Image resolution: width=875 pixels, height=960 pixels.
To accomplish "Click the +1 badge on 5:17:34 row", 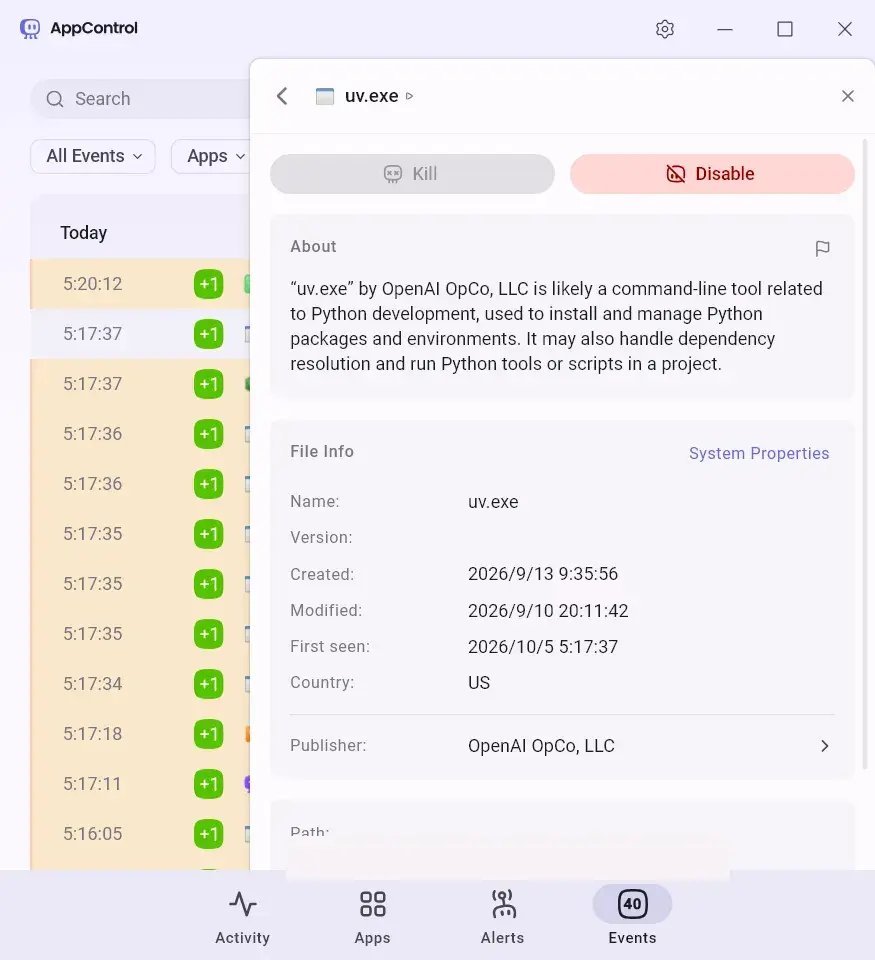I will [x=209, y=684].
